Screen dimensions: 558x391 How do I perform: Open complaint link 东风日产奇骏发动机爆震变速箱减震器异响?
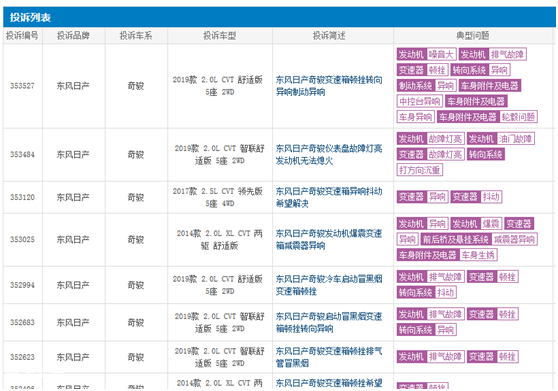pos(329,239)
